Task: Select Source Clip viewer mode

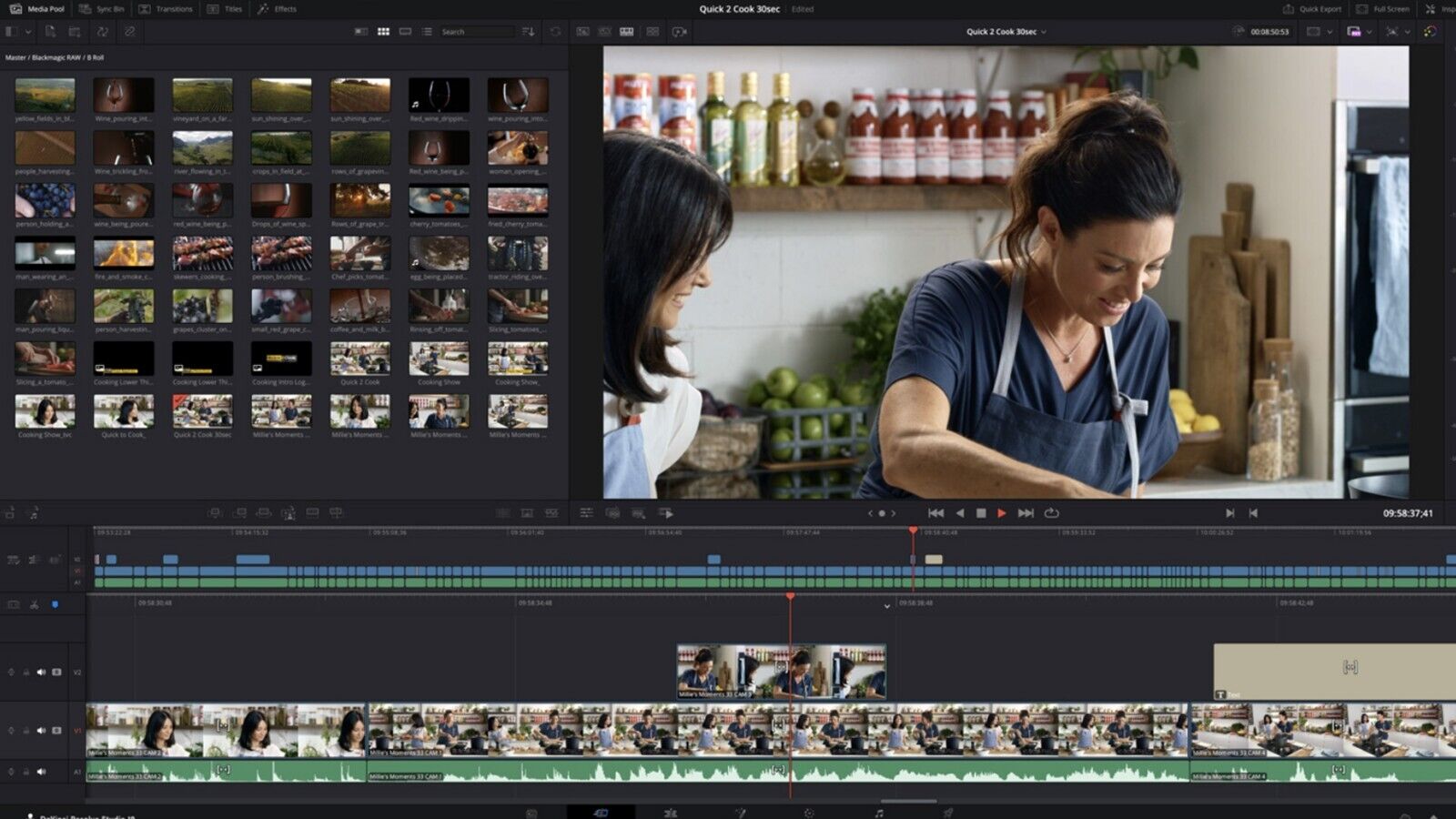Action: coord(583,31)
